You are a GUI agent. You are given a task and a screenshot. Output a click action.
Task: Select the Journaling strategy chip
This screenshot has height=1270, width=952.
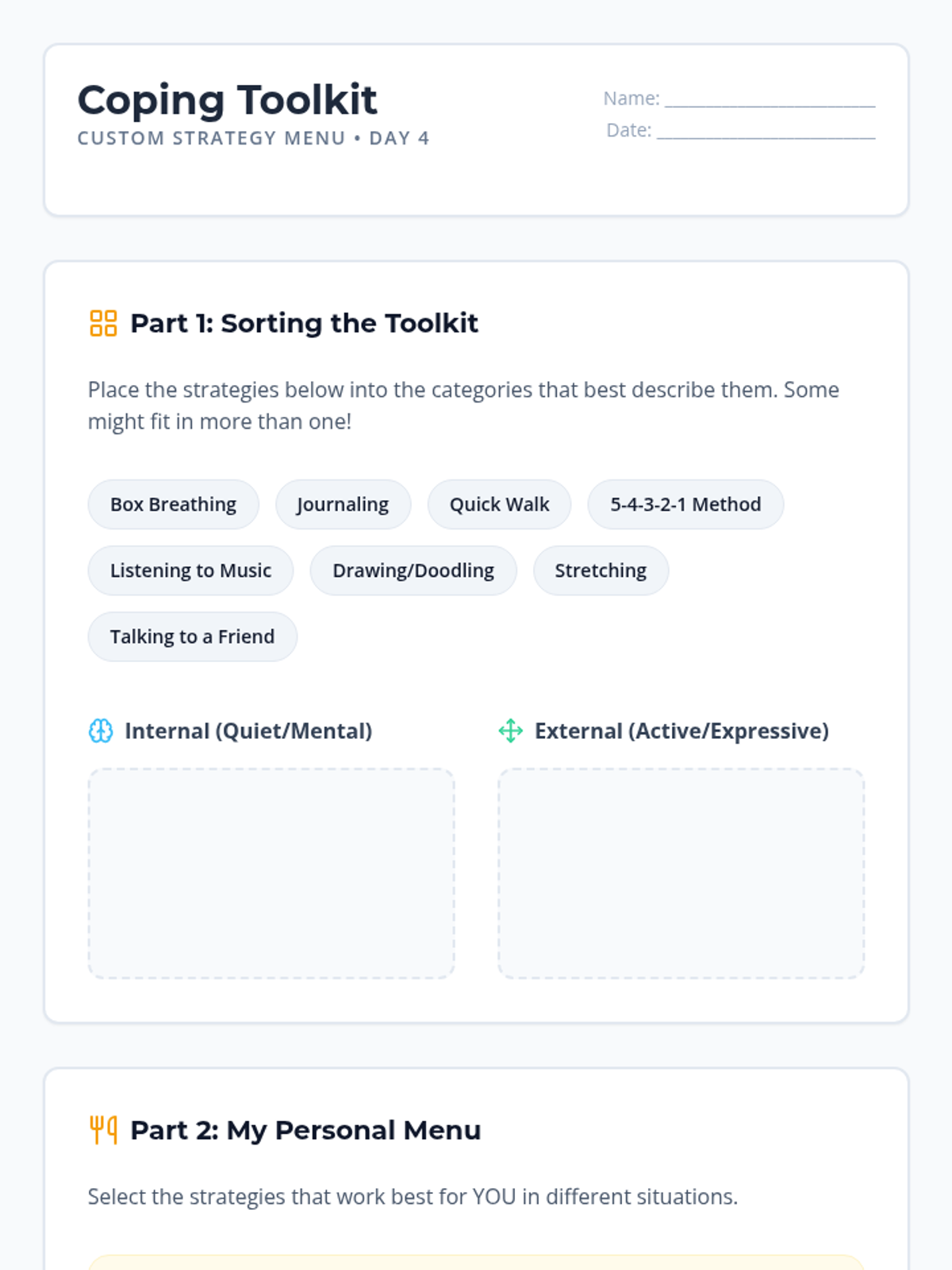[343, 504]
